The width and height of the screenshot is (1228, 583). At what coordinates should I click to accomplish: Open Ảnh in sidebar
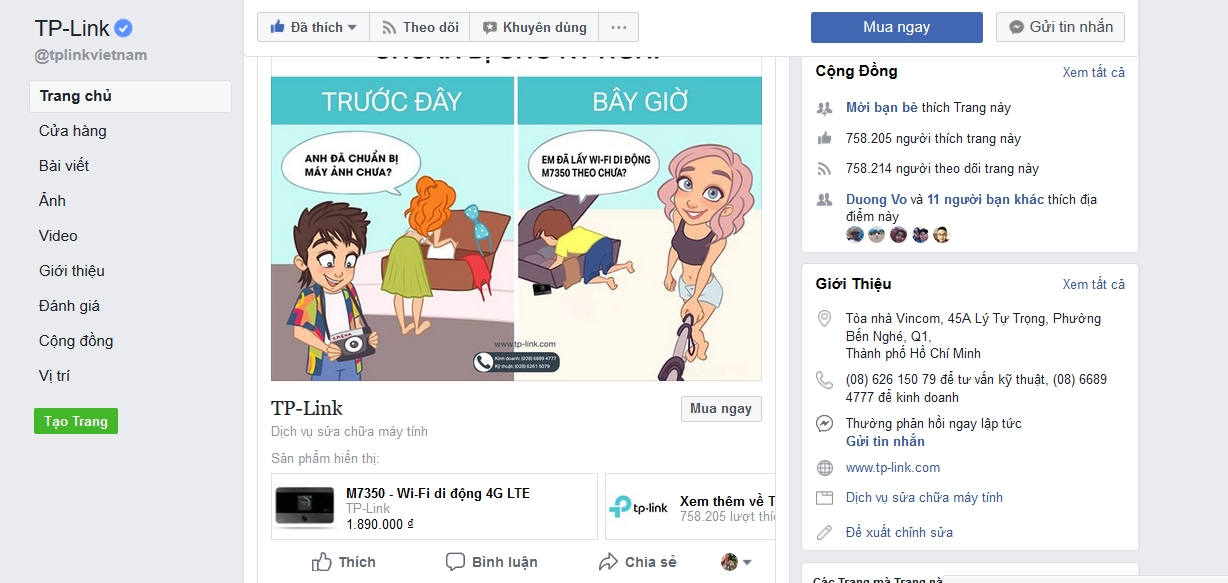[x=52, y=201]
